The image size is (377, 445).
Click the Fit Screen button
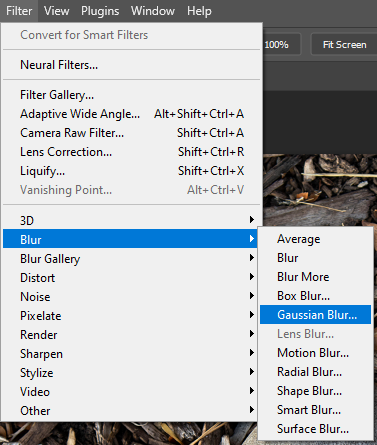[x=344, y=44]
